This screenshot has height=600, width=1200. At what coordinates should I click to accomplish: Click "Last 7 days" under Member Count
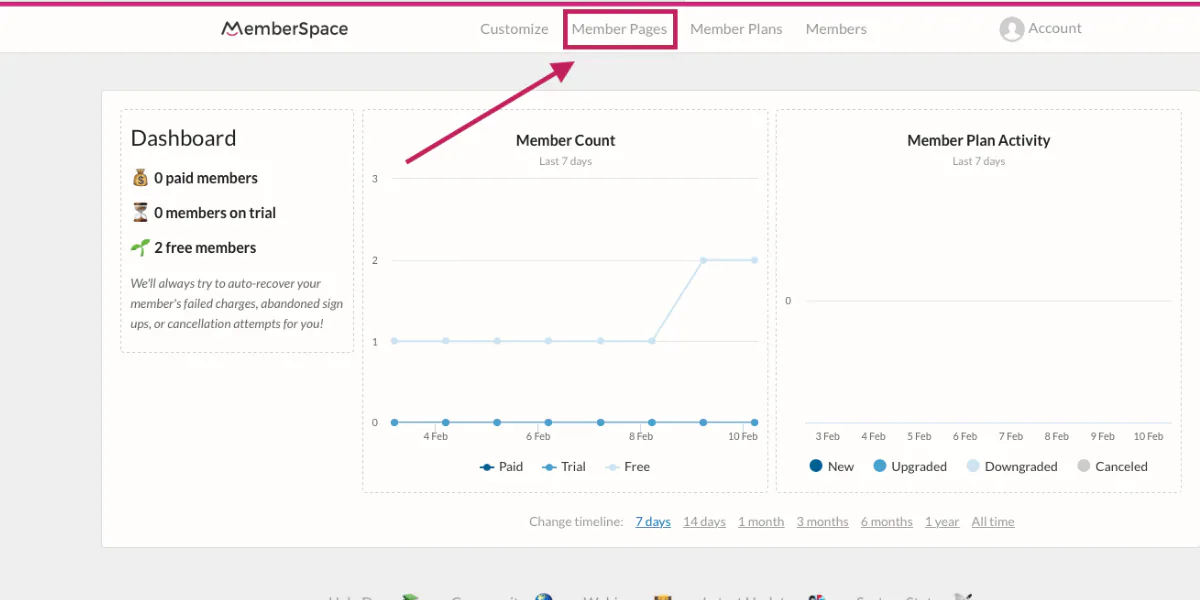[565, 161]
